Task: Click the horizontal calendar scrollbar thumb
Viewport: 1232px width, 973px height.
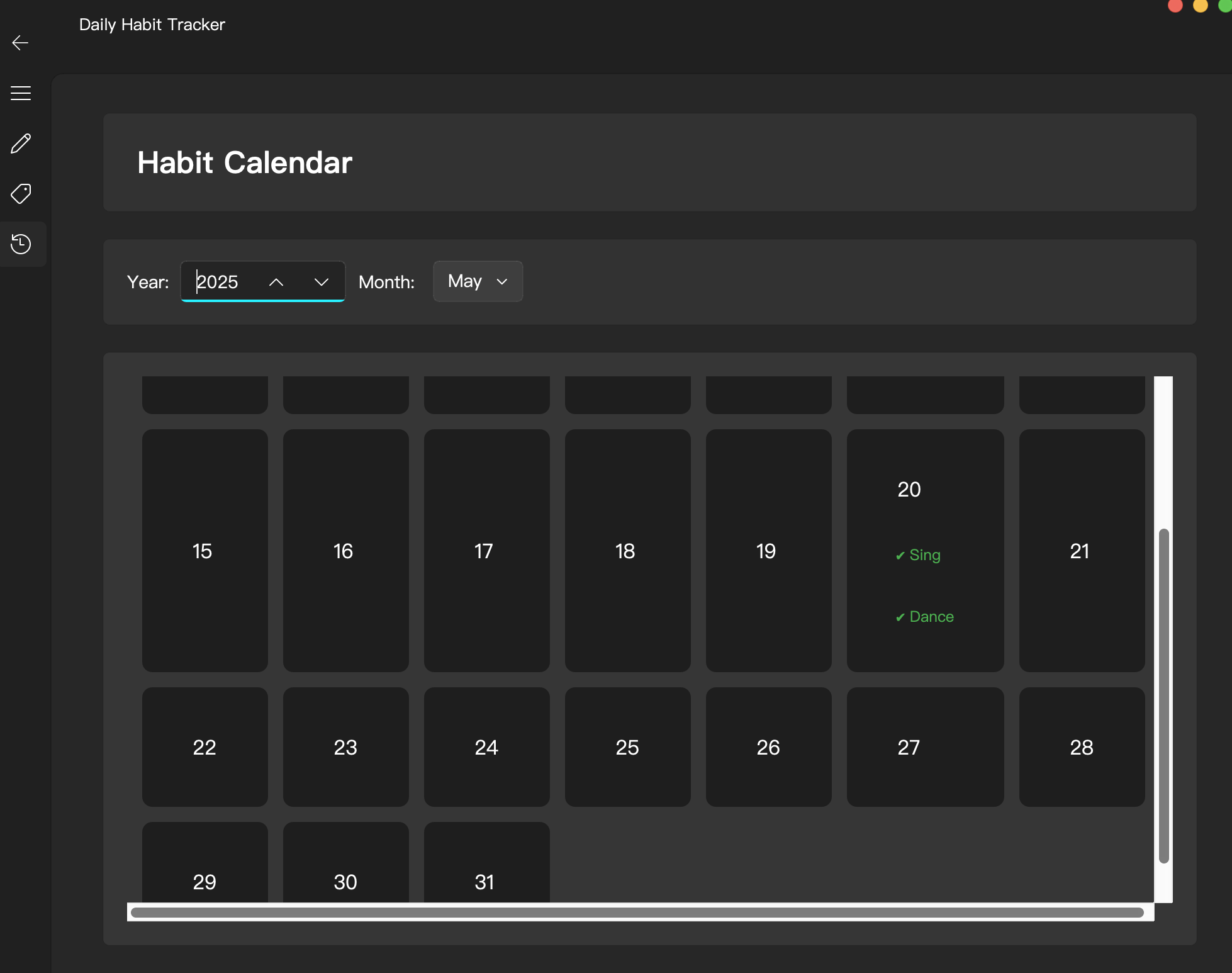Action: (637, 913)
